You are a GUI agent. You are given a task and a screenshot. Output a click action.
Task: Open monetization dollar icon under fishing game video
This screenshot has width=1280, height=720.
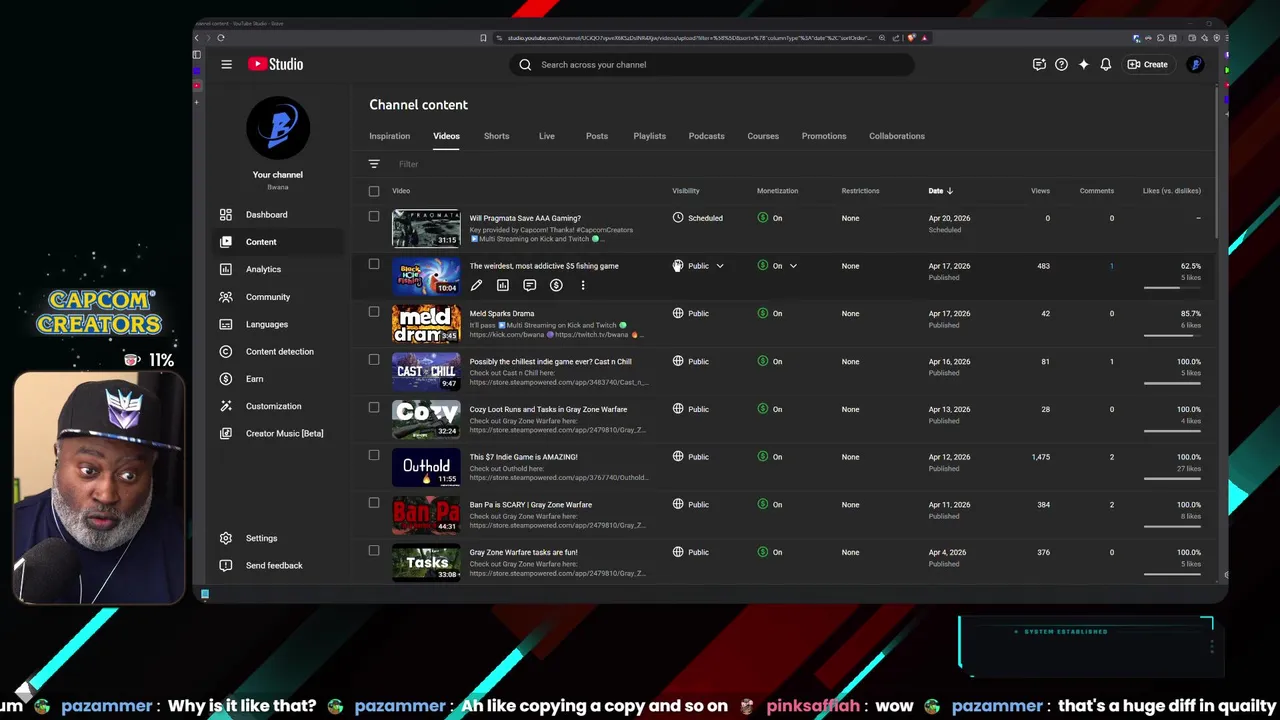[x=556, y=285]
